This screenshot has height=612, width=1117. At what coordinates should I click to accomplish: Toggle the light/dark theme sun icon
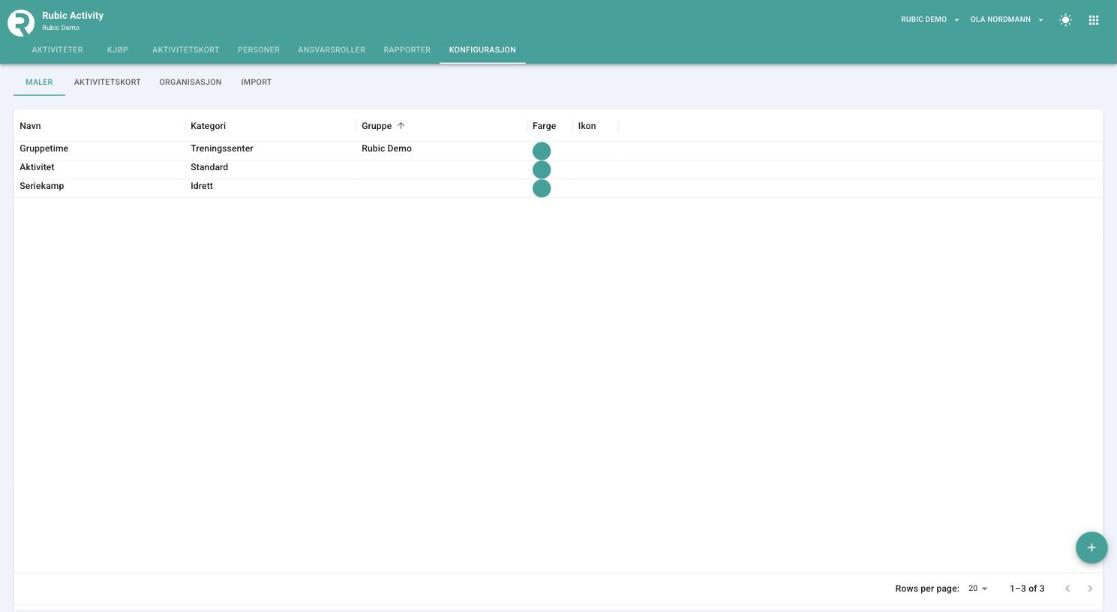1065,20
